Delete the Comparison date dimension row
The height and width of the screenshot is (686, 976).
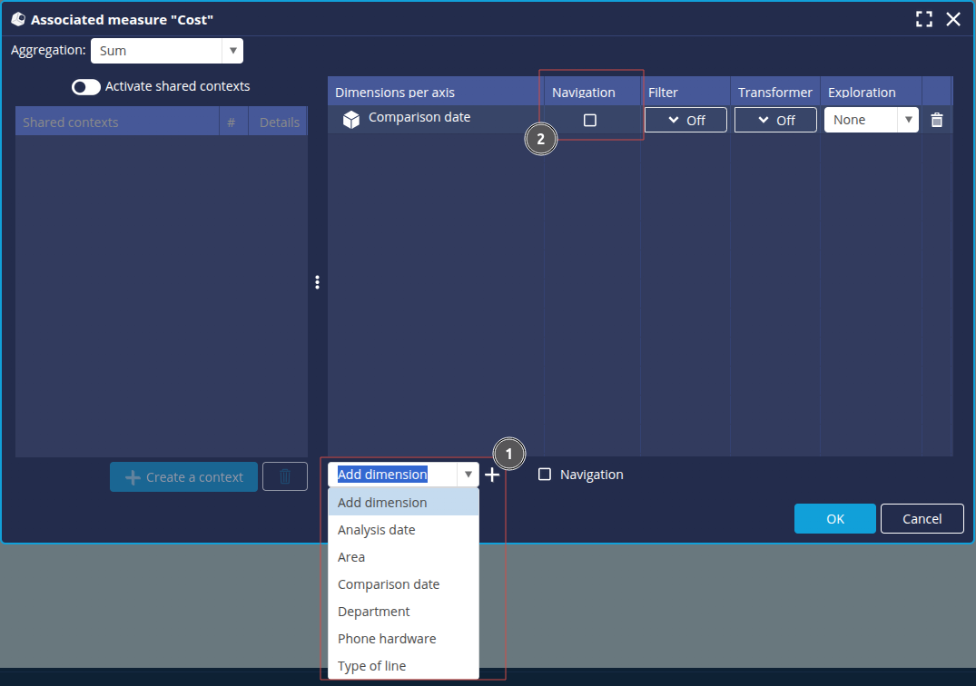pyautogui.click(x=936, y=120)
